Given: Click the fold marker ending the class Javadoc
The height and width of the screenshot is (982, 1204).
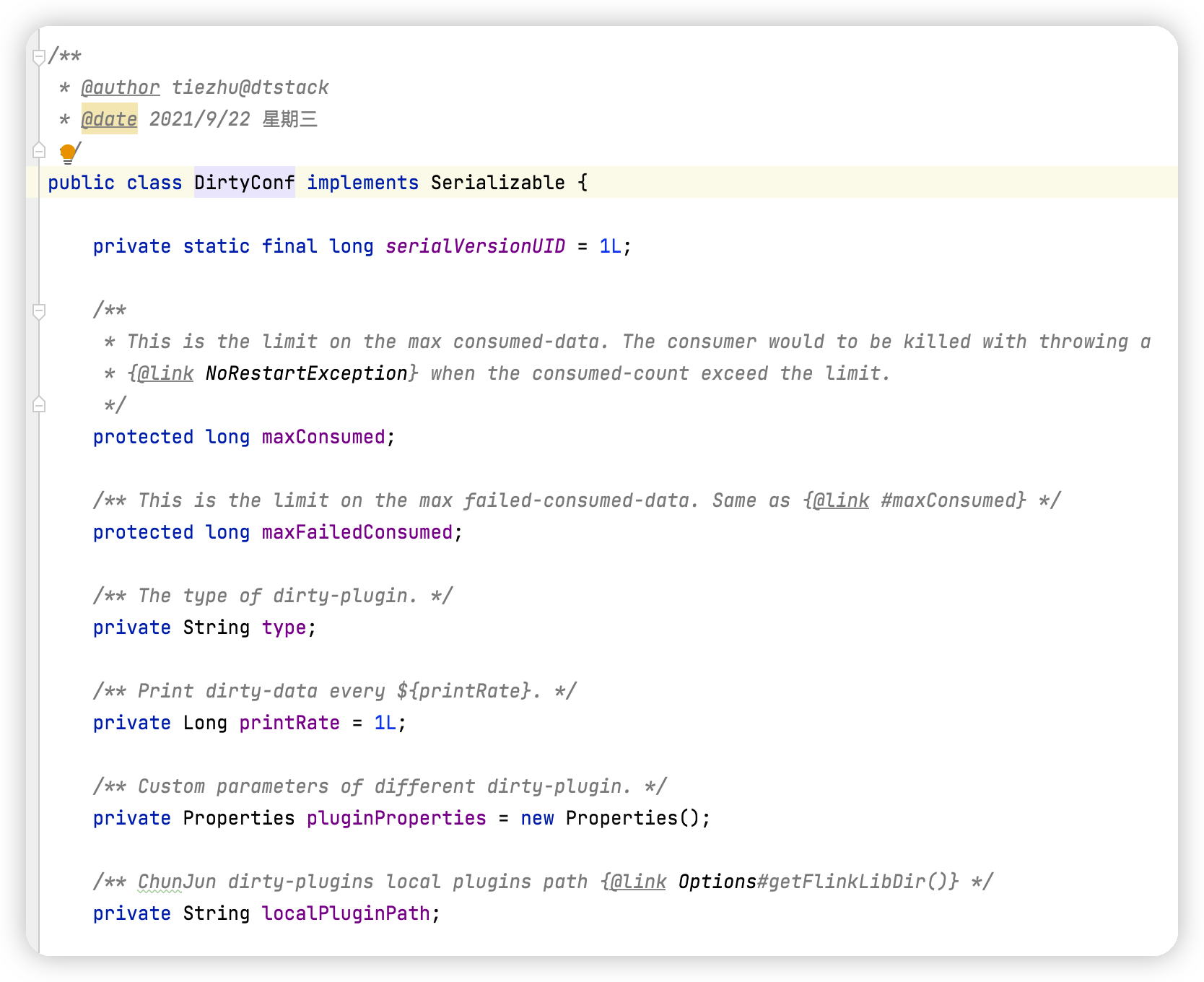Looking at the screenshot, I should coord(39,151).
